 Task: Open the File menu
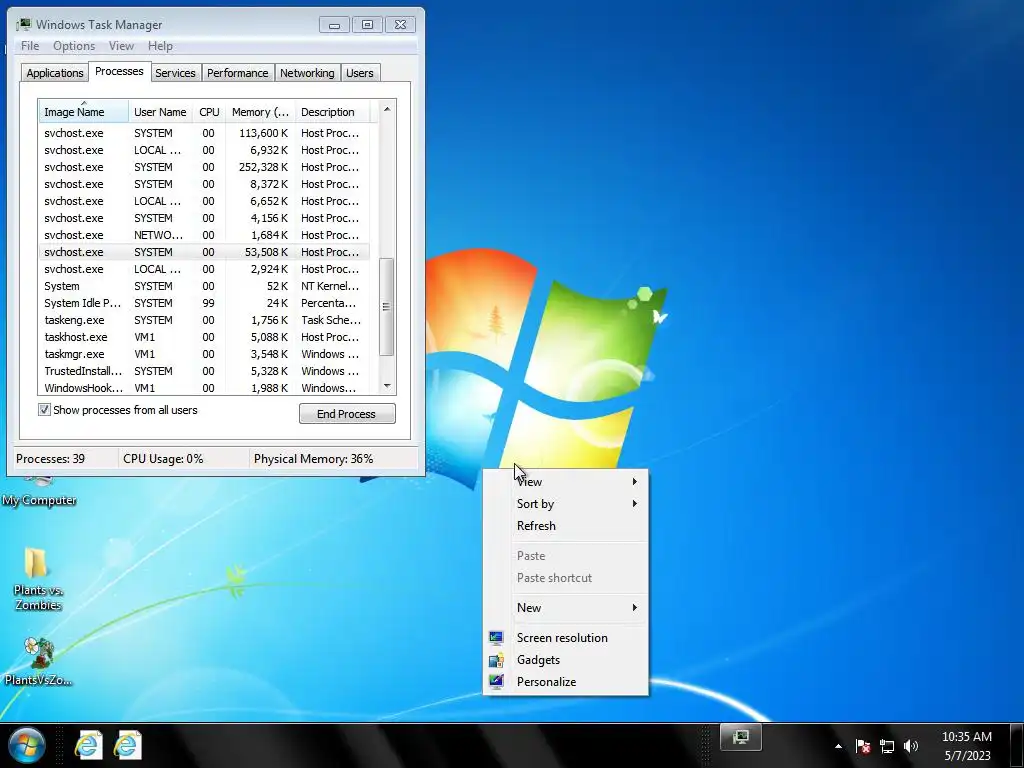(x=30, y=46)
